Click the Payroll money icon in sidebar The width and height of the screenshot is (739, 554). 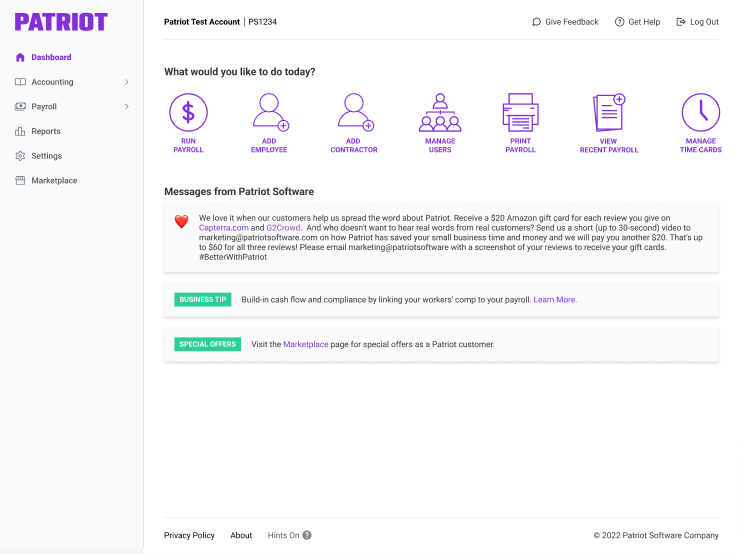(20, 107)
